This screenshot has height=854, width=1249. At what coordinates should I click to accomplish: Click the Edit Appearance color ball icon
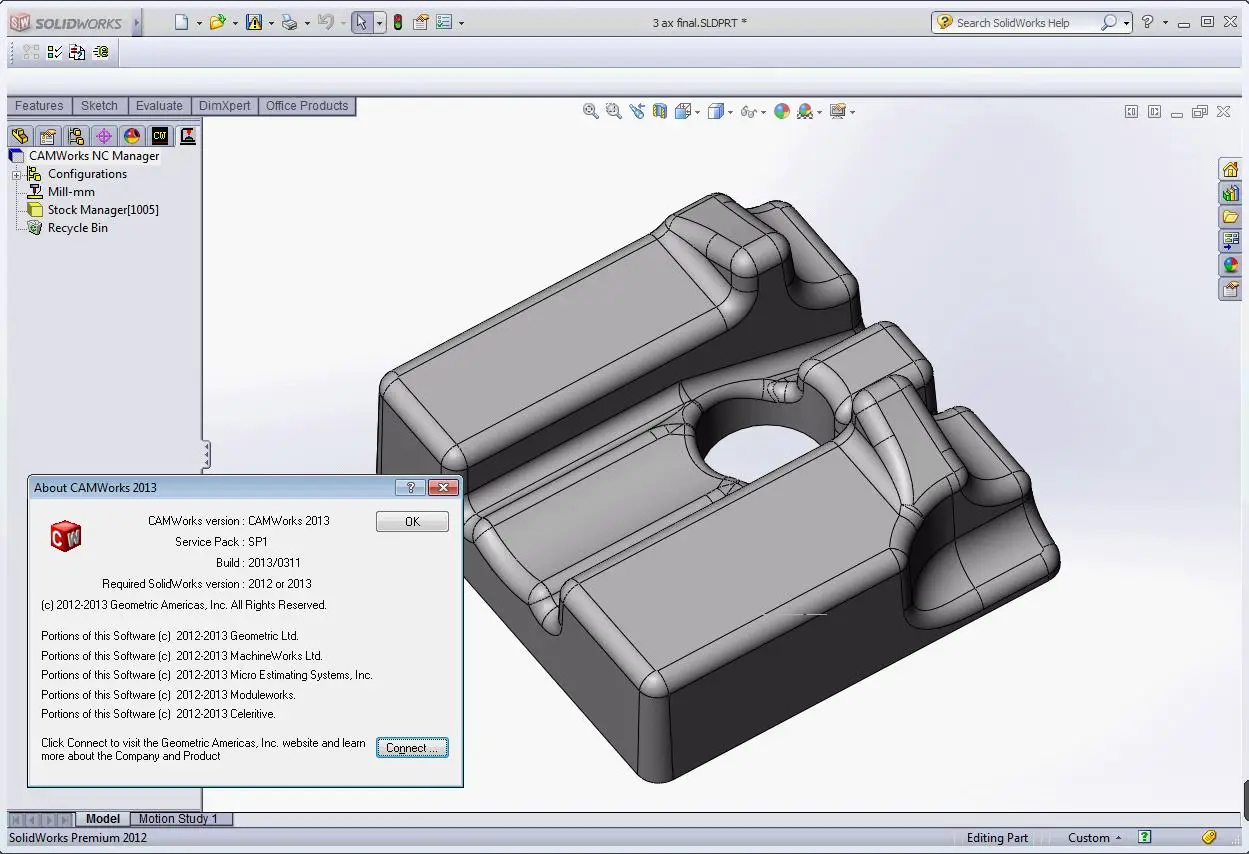[x=782, y=111]
